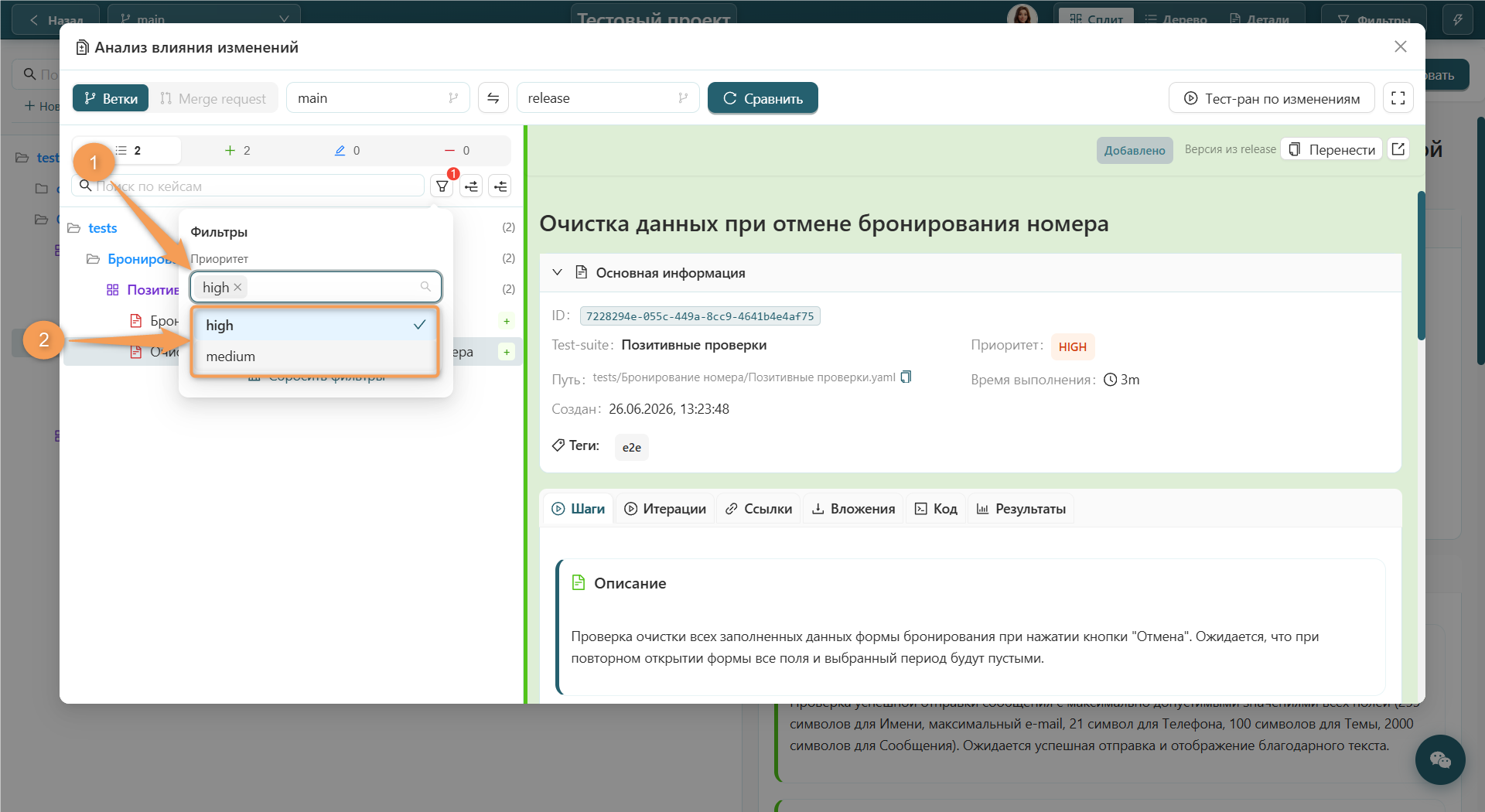Click the case ID code chip
The image size is (1485, 812).
point(700,316)
